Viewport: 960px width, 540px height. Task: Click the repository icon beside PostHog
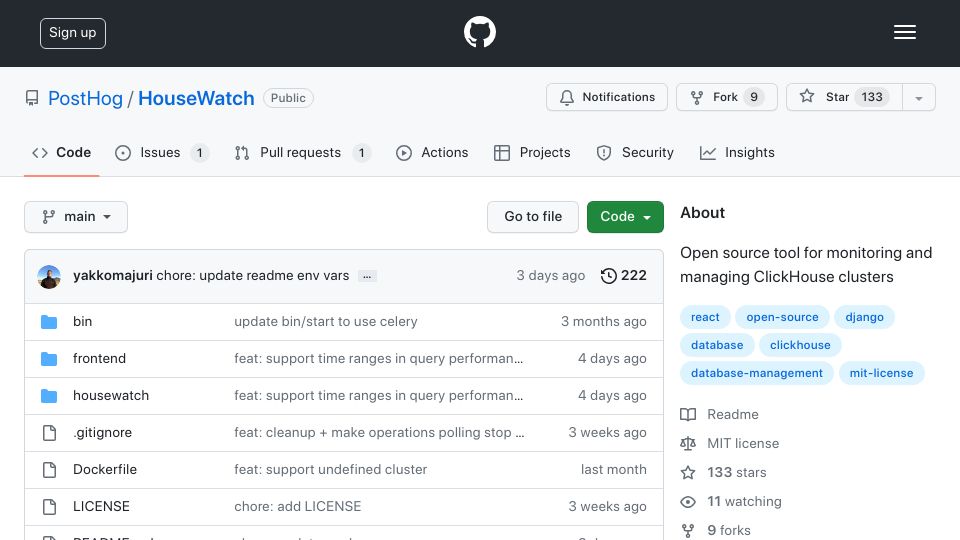pos(32,98)
